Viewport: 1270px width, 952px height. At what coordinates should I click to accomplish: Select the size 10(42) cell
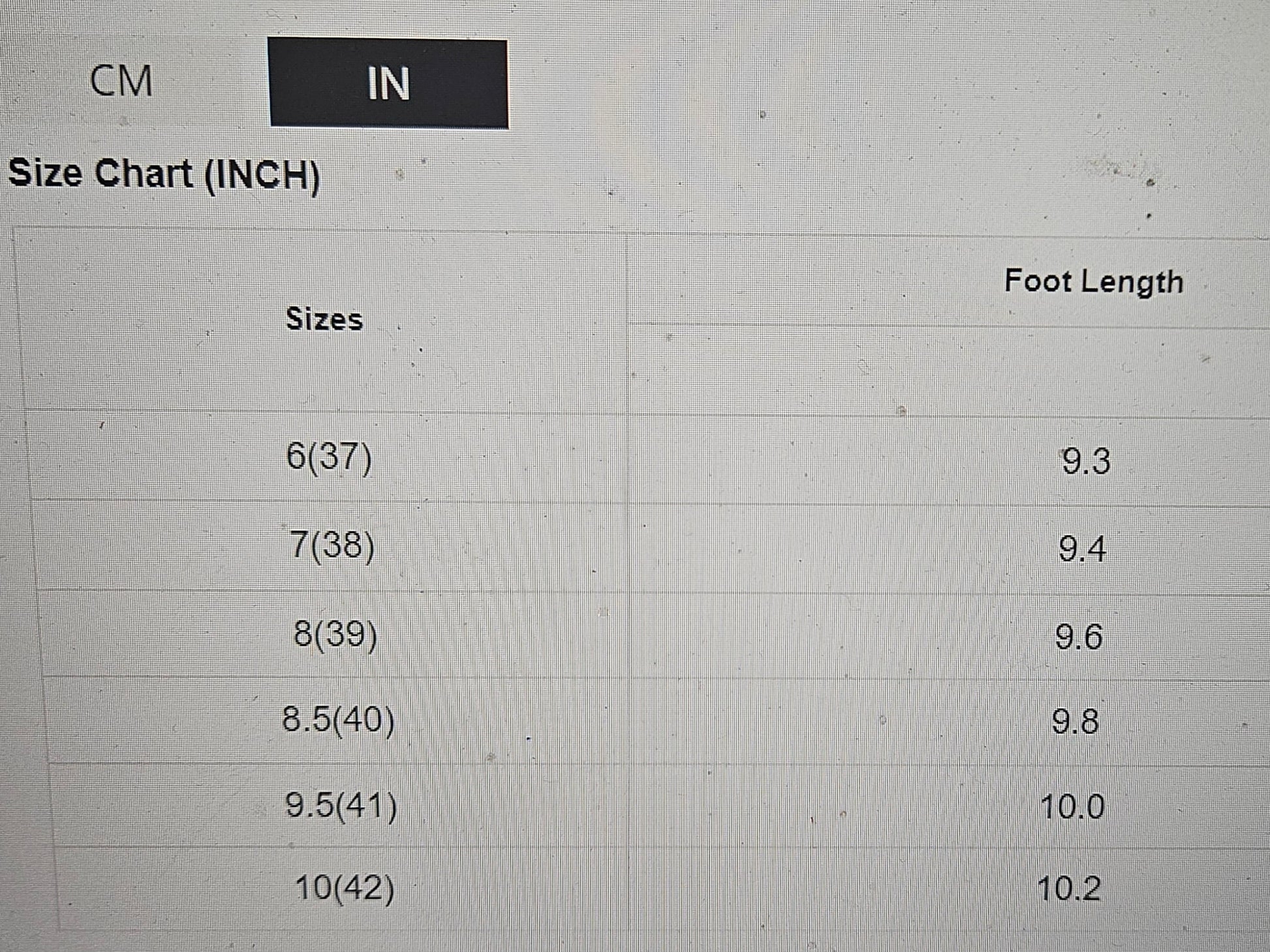345,889
